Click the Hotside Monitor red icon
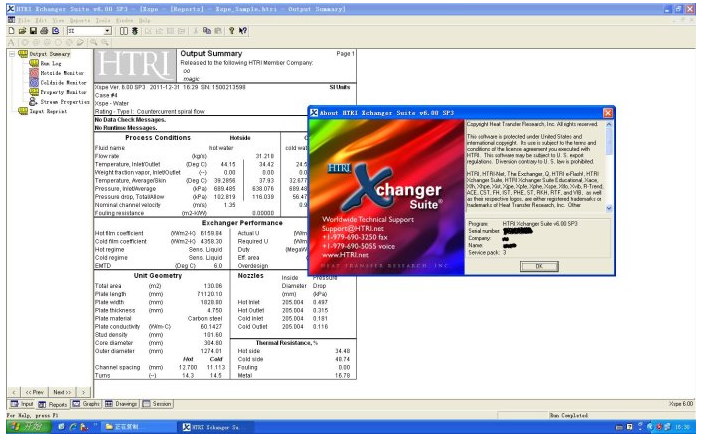 34,73
